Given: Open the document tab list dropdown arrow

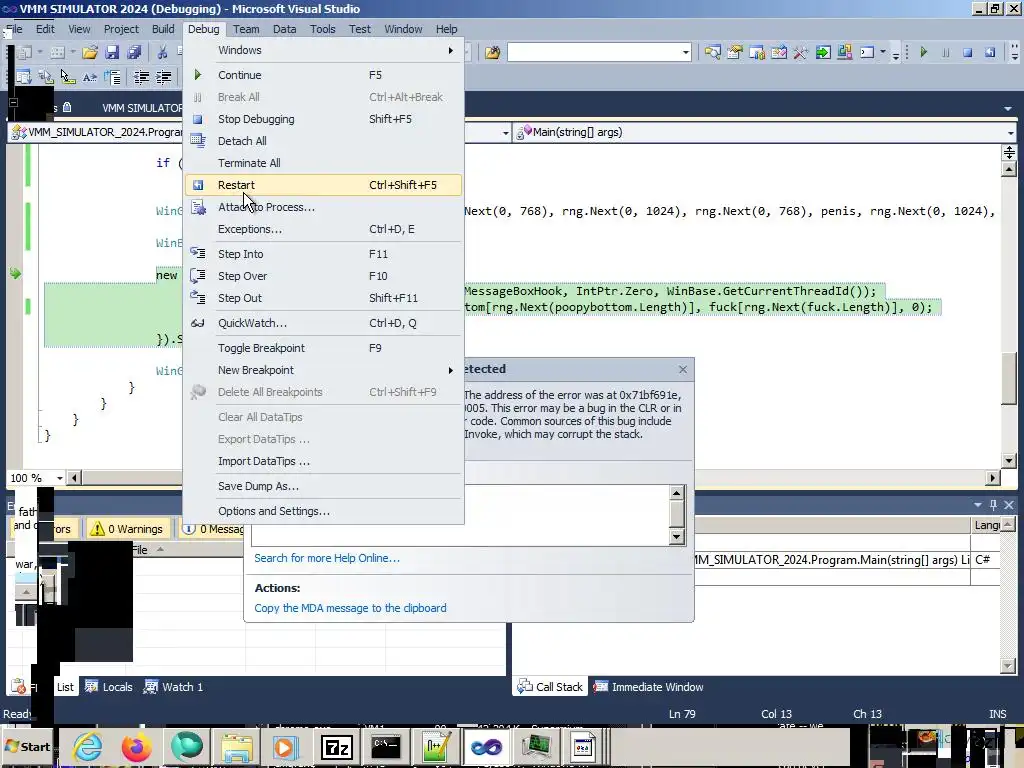Looking at the screenshot, I should [x=1008, y=108].
